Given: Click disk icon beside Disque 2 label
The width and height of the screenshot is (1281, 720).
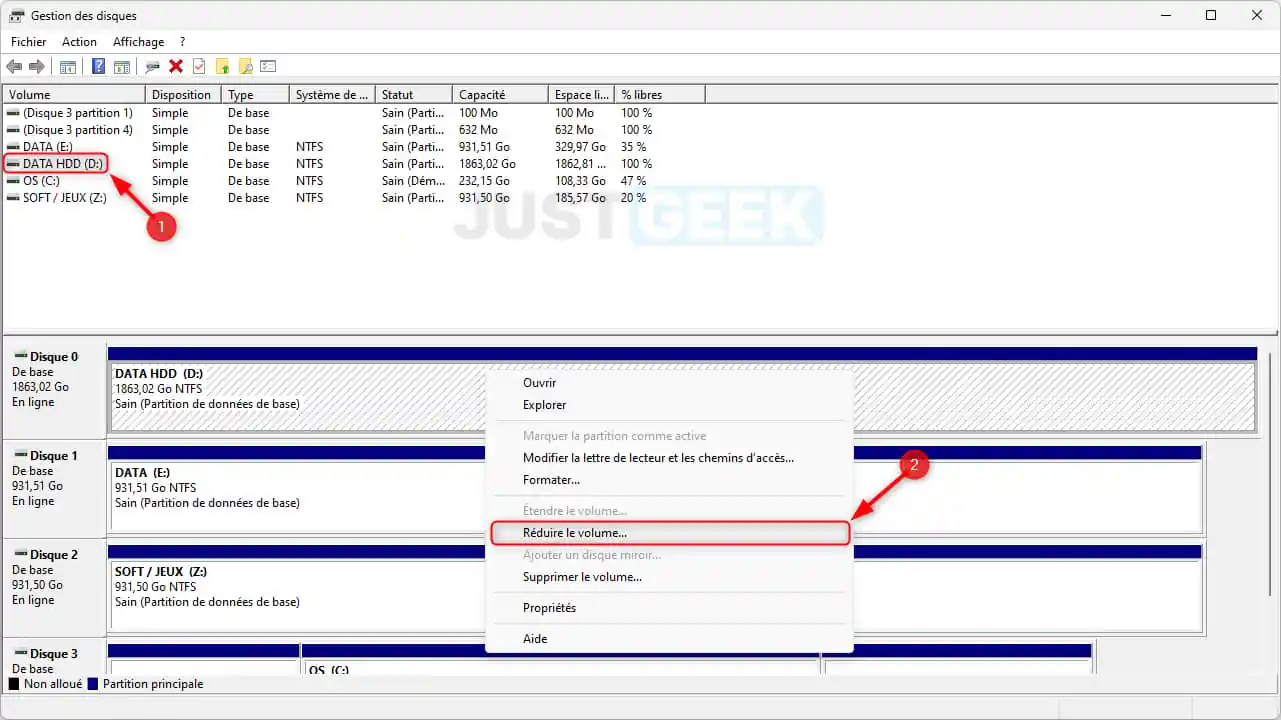Looking at the screenshot, I should click(x=19, y=554).
